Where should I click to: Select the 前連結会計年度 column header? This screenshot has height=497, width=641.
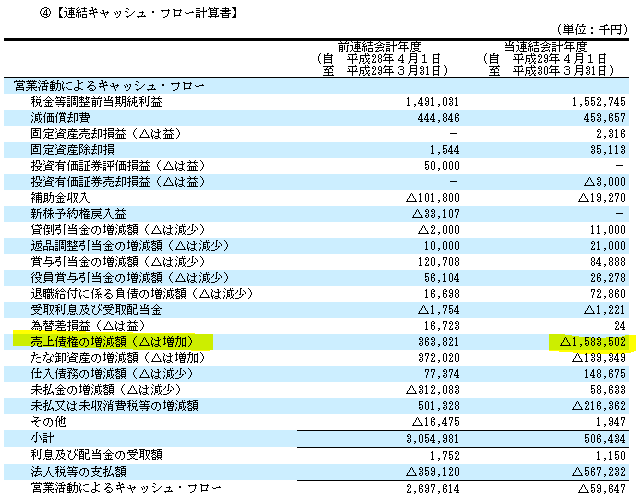click(x=379, y=47)
